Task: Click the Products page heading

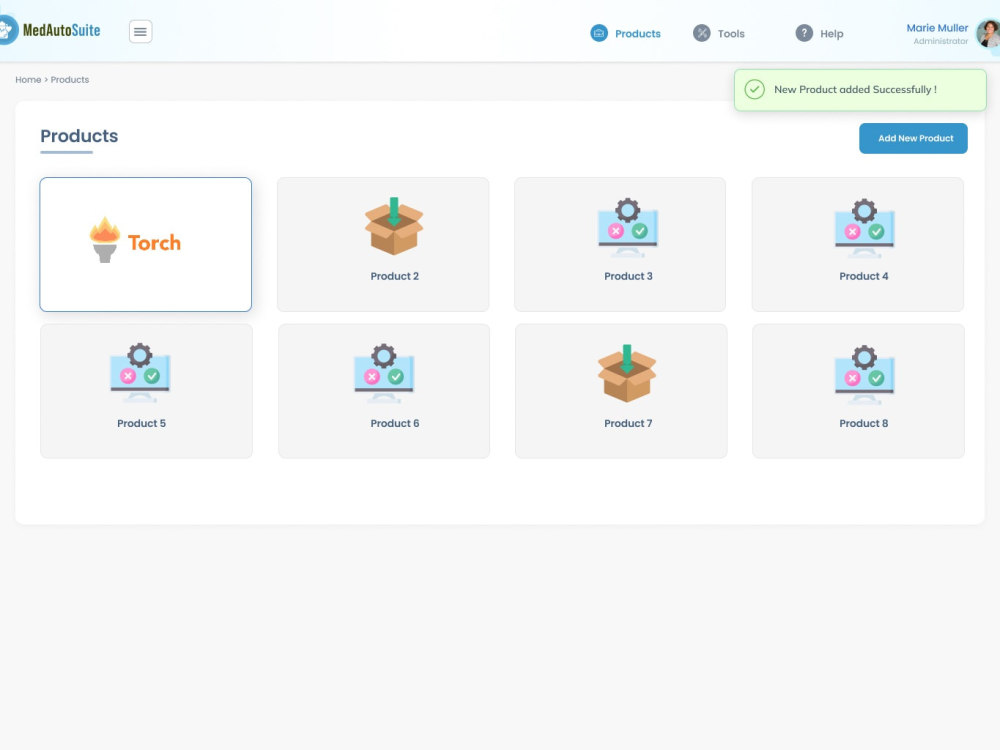Action: pyautogui.click(x=79, y=136)
